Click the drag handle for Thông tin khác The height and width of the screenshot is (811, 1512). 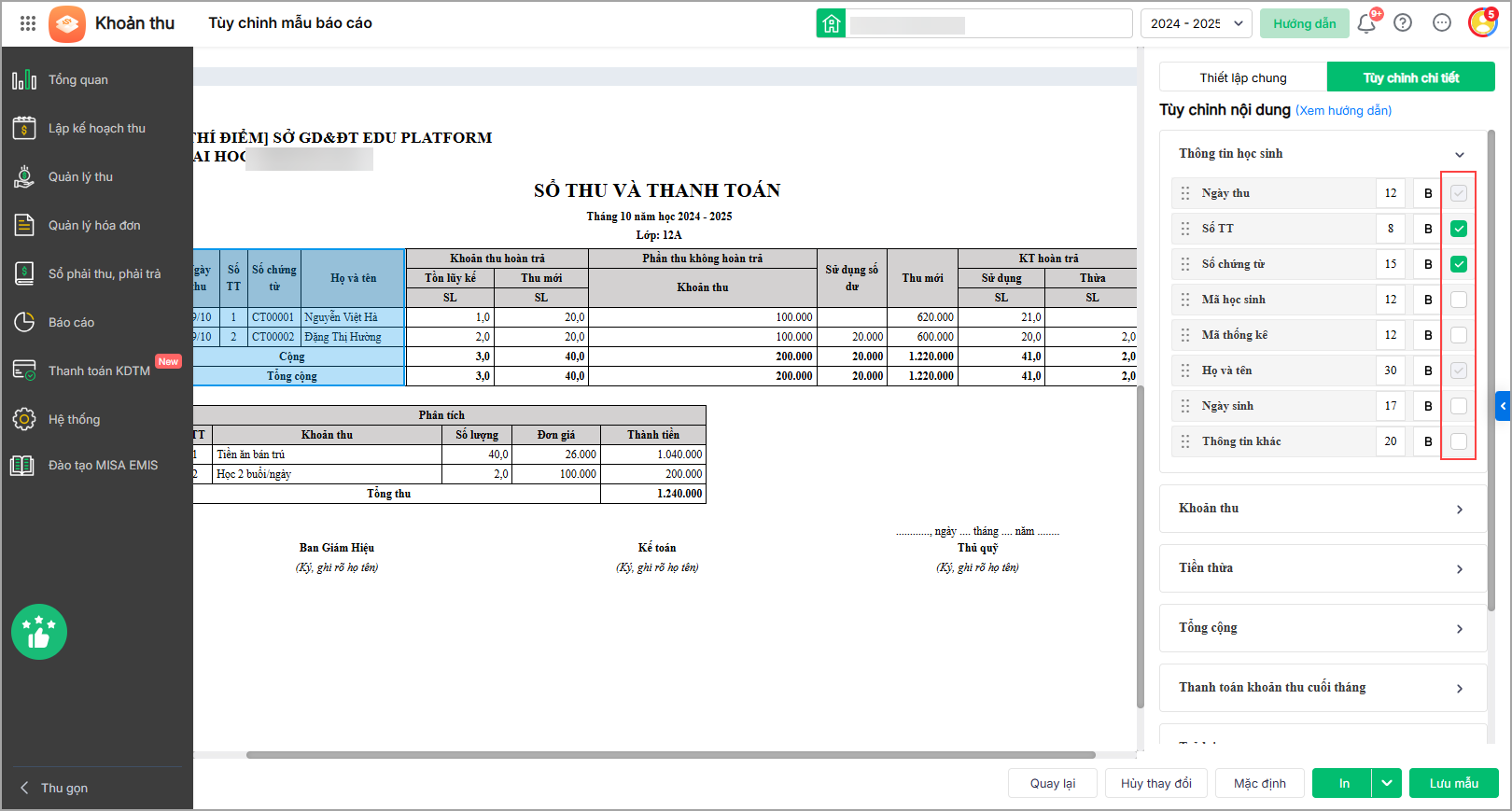click(1185, 441)
